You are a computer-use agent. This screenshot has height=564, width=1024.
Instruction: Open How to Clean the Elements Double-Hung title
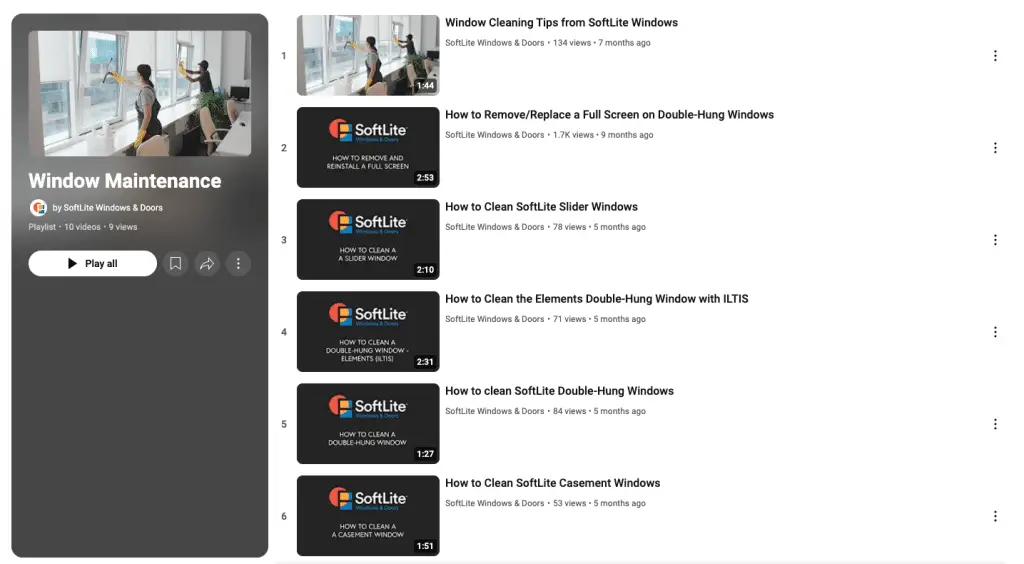coord(597,299)
